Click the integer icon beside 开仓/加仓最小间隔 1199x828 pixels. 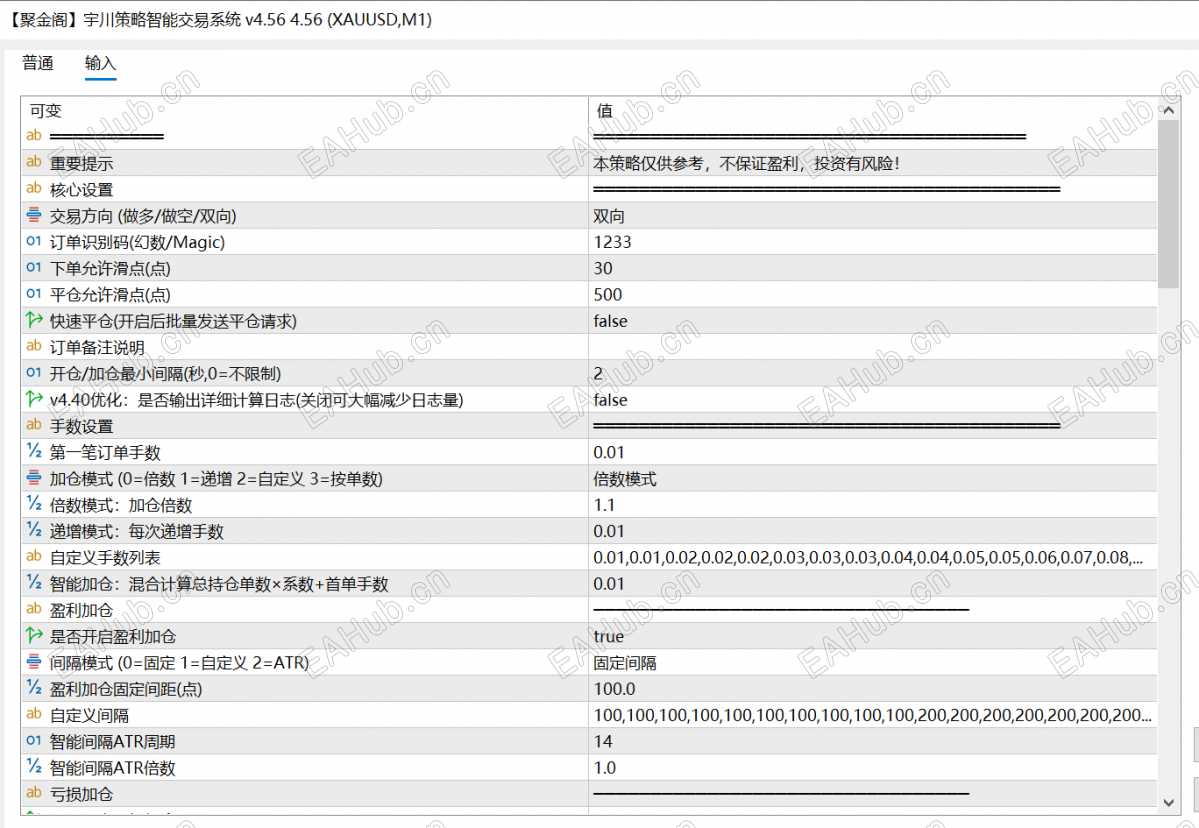pyautogui.click(x=34, y=372)
